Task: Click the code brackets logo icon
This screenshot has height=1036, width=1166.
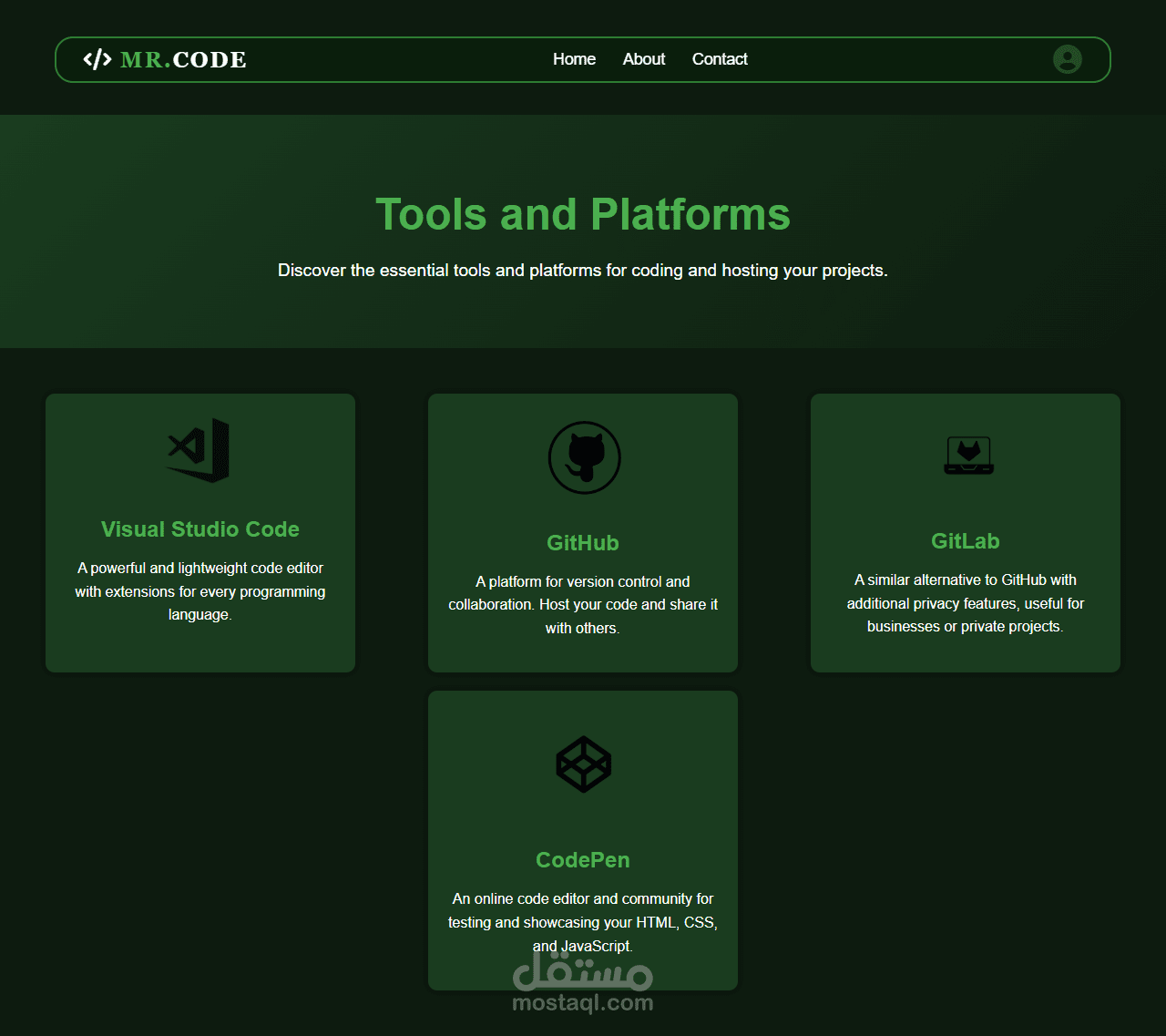Action: 97,59
